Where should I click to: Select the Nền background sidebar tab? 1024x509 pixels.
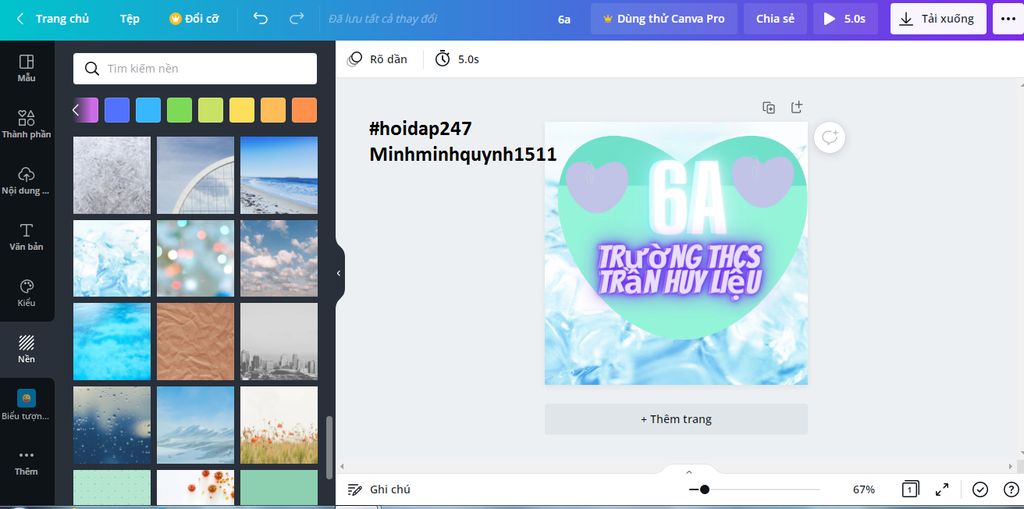click(x=27, y=349)
